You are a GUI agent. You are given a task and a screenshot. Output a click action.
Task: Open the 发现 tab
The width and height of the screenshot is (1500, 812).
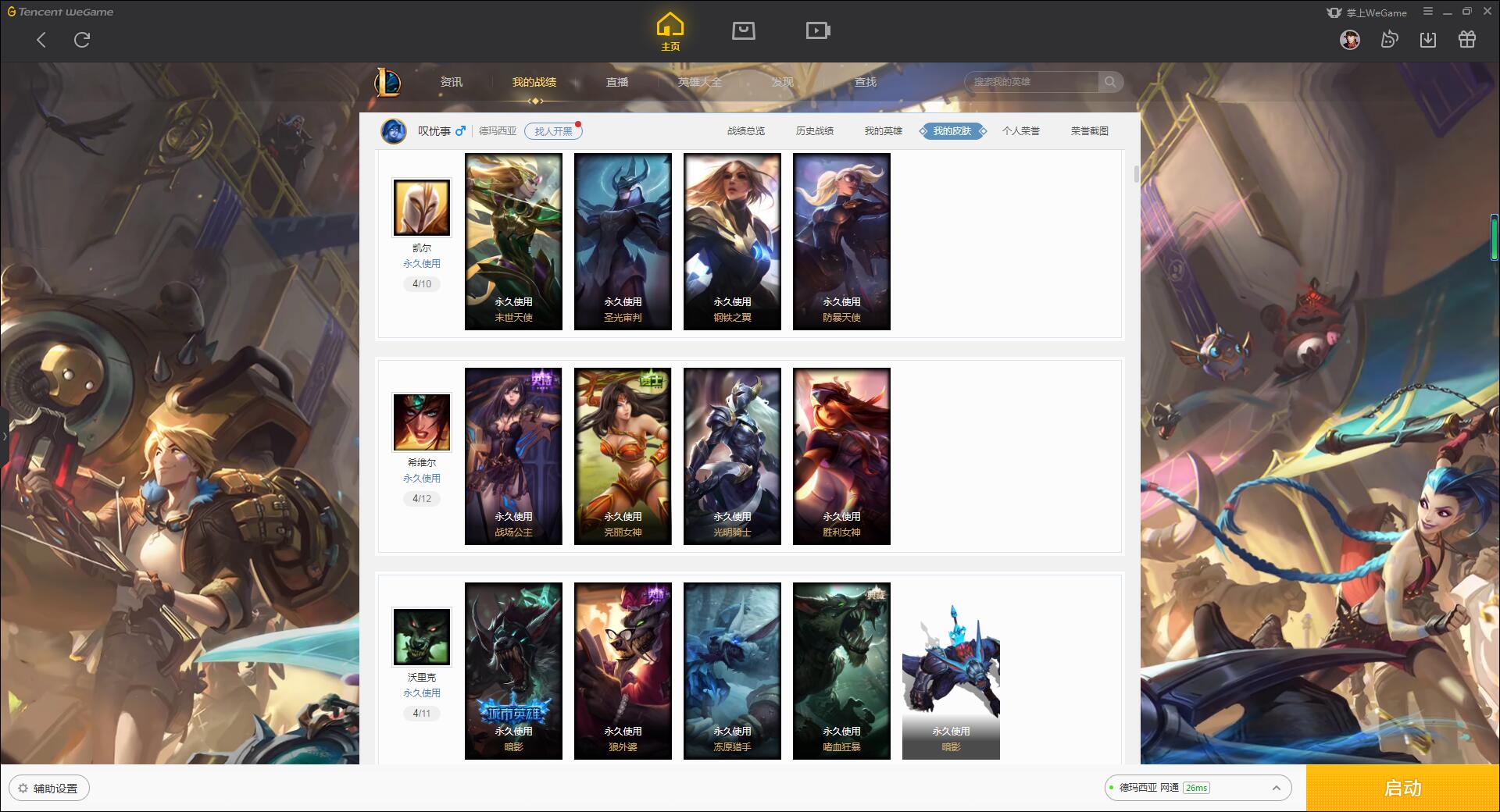[x=783, y=82]
